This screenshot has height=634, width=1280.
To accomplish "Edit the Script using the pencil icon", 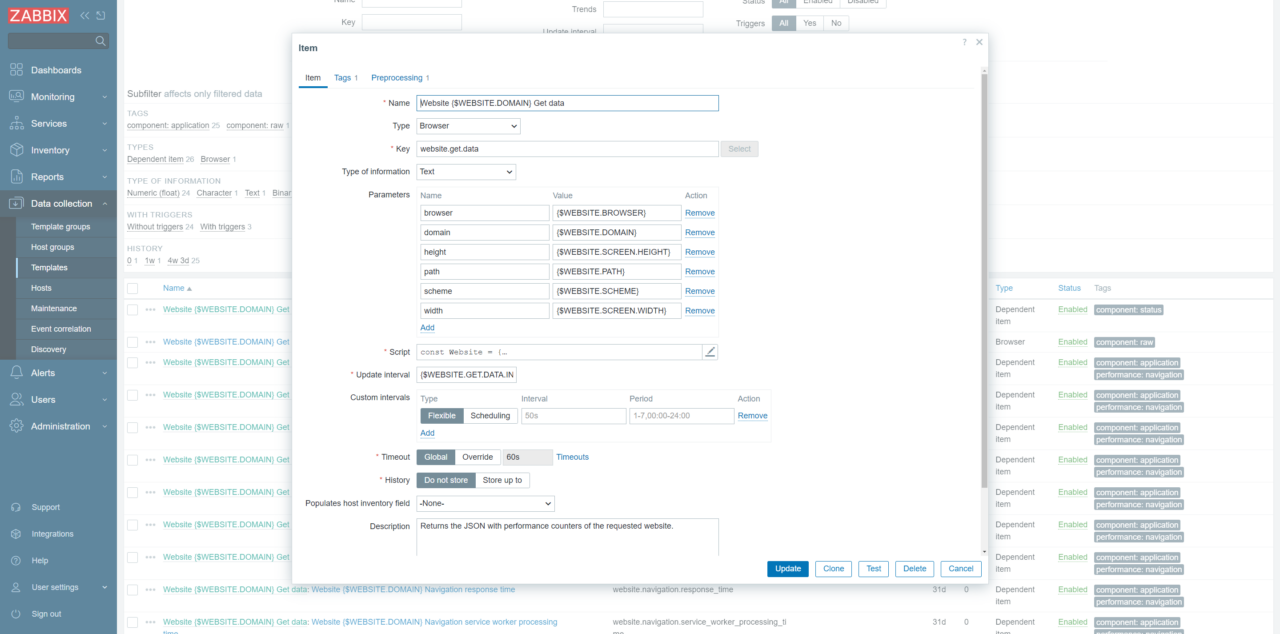I will [x=711, y=352].
